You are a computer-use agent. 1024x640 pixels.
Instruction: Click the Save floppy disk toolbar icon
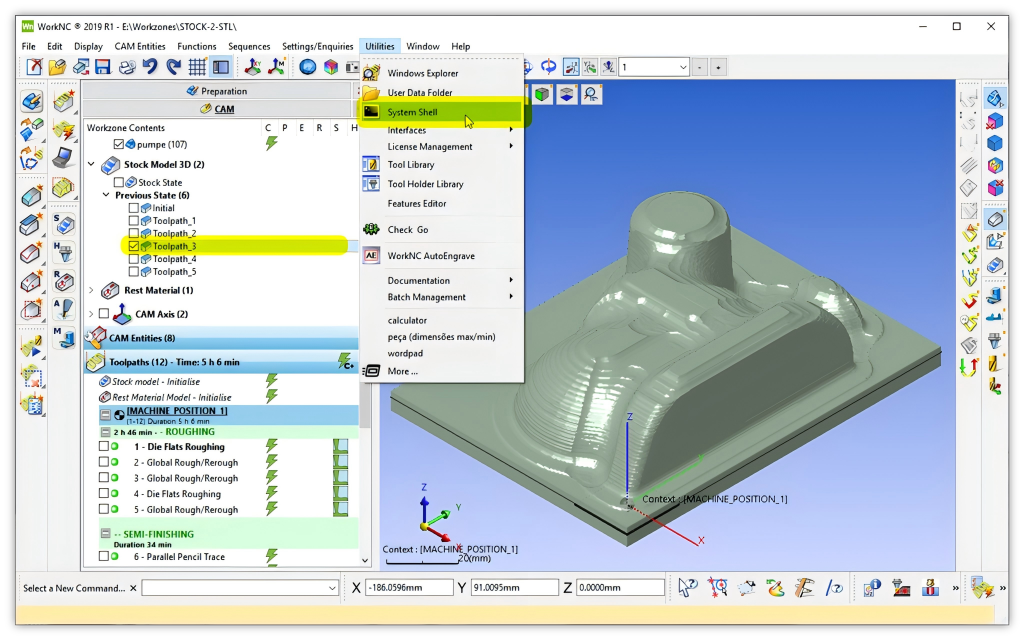click(103, 67)
